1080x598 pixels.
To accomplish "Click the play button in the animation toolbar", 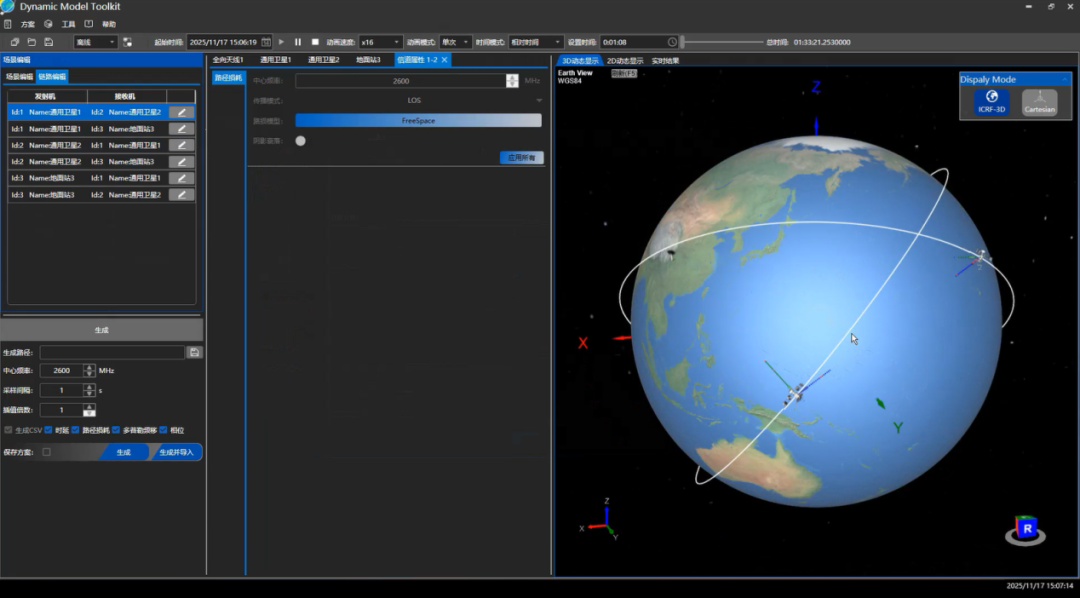I will pyautogui.click(x=281, y=42).
